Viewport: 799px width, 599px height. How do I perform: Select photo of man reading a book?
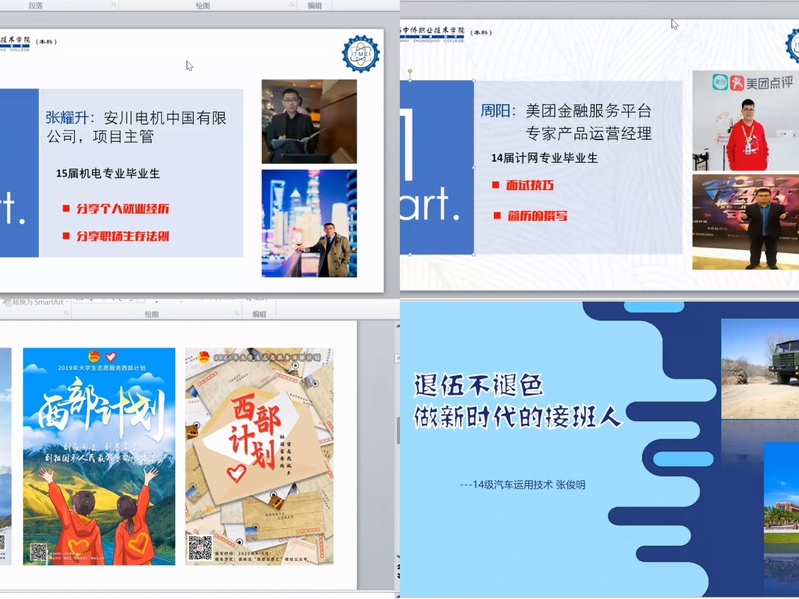309,121
